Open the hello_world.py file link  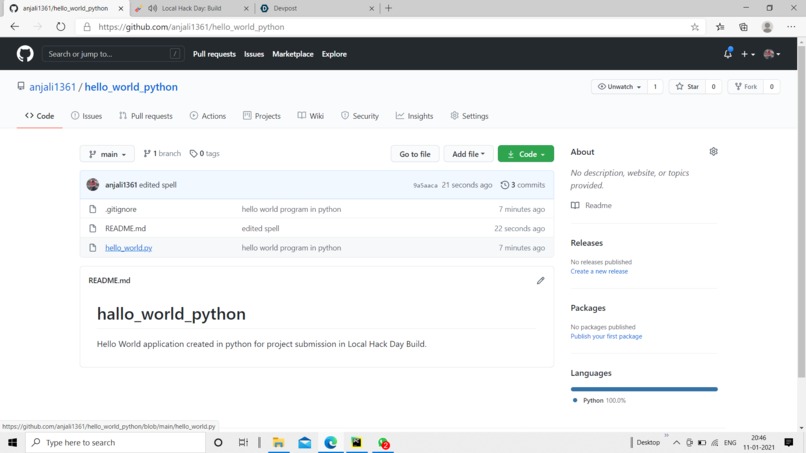click(x=129, y=248)
